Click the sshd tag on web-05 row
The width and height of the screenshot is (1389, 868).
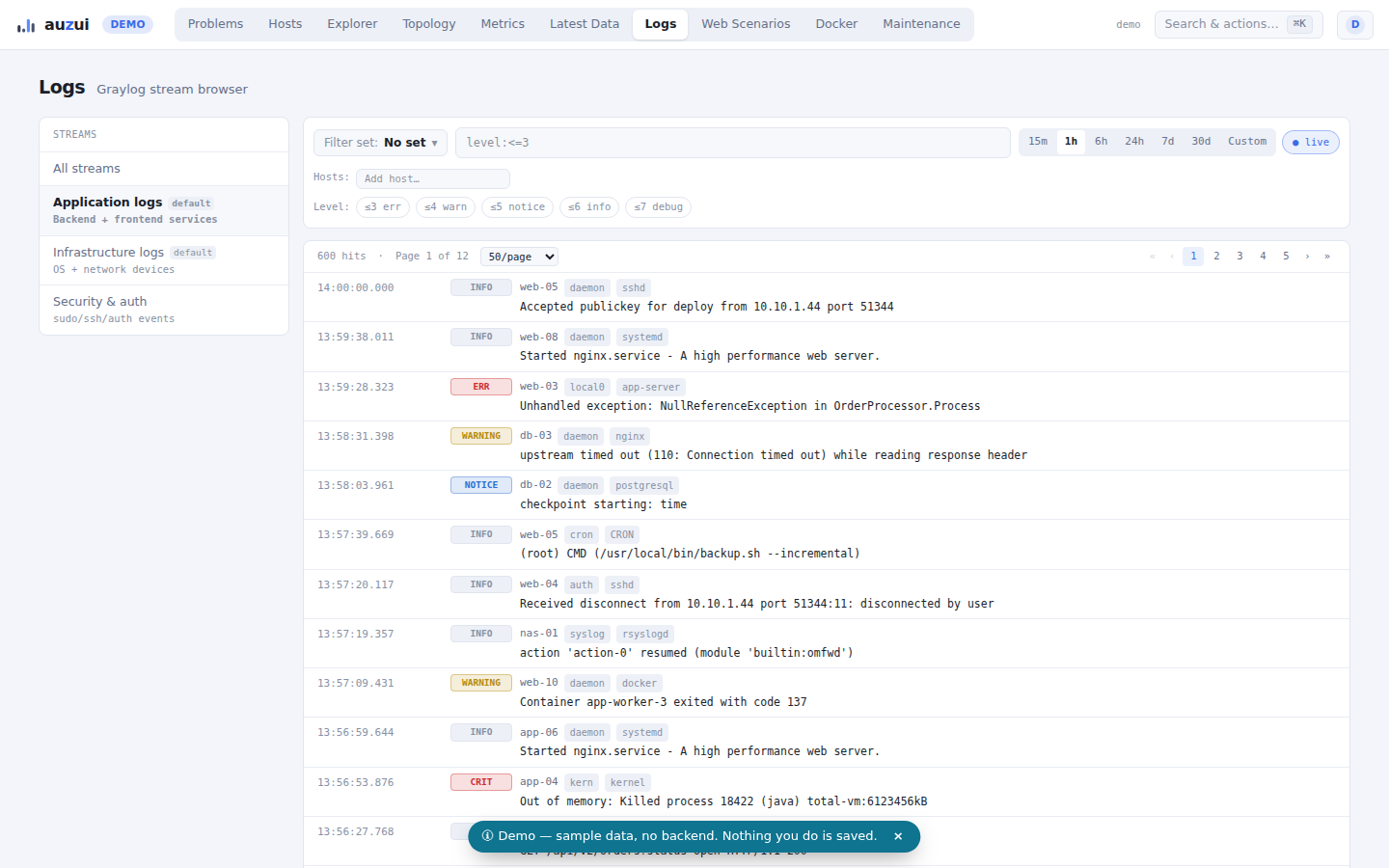(x=634, y=287)
